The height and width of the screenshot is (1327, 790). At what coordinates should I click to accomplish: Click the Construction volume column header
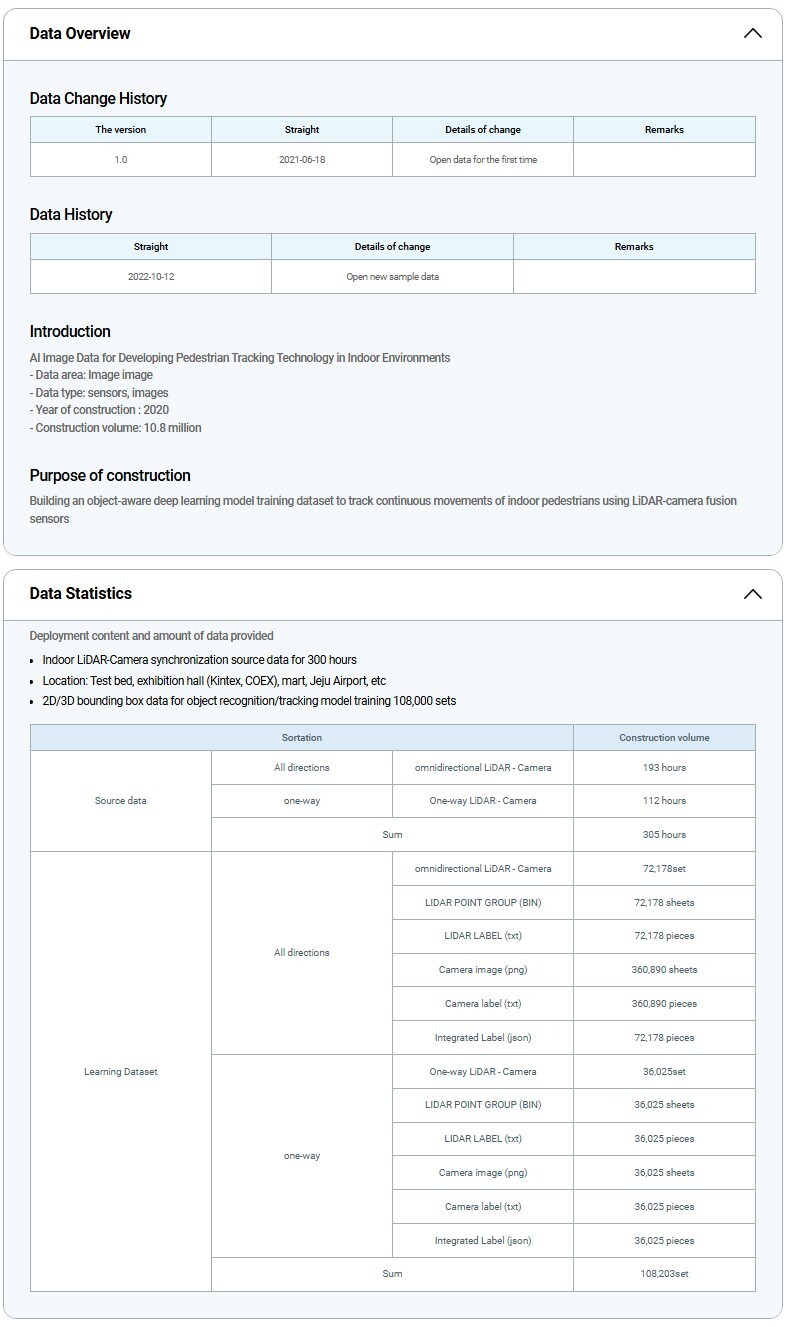[x=664, y=737]
